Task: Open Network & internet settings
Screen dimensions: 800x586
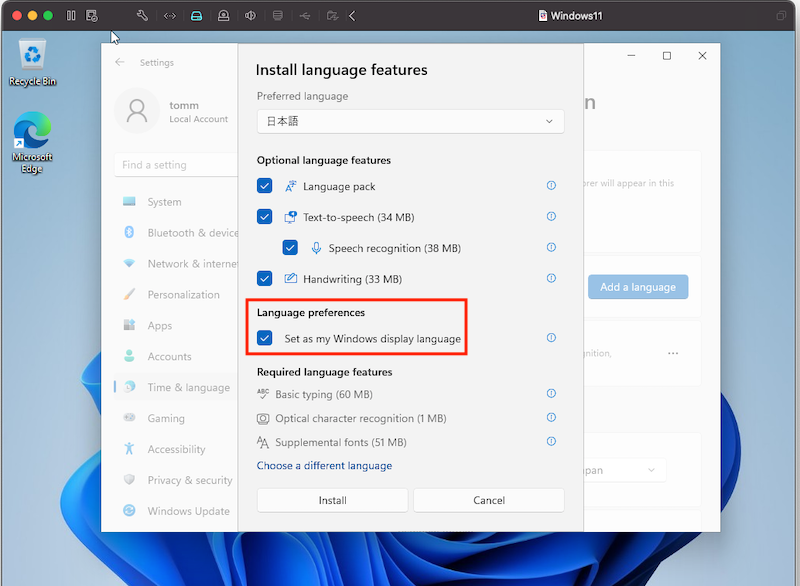Action: 176,264
